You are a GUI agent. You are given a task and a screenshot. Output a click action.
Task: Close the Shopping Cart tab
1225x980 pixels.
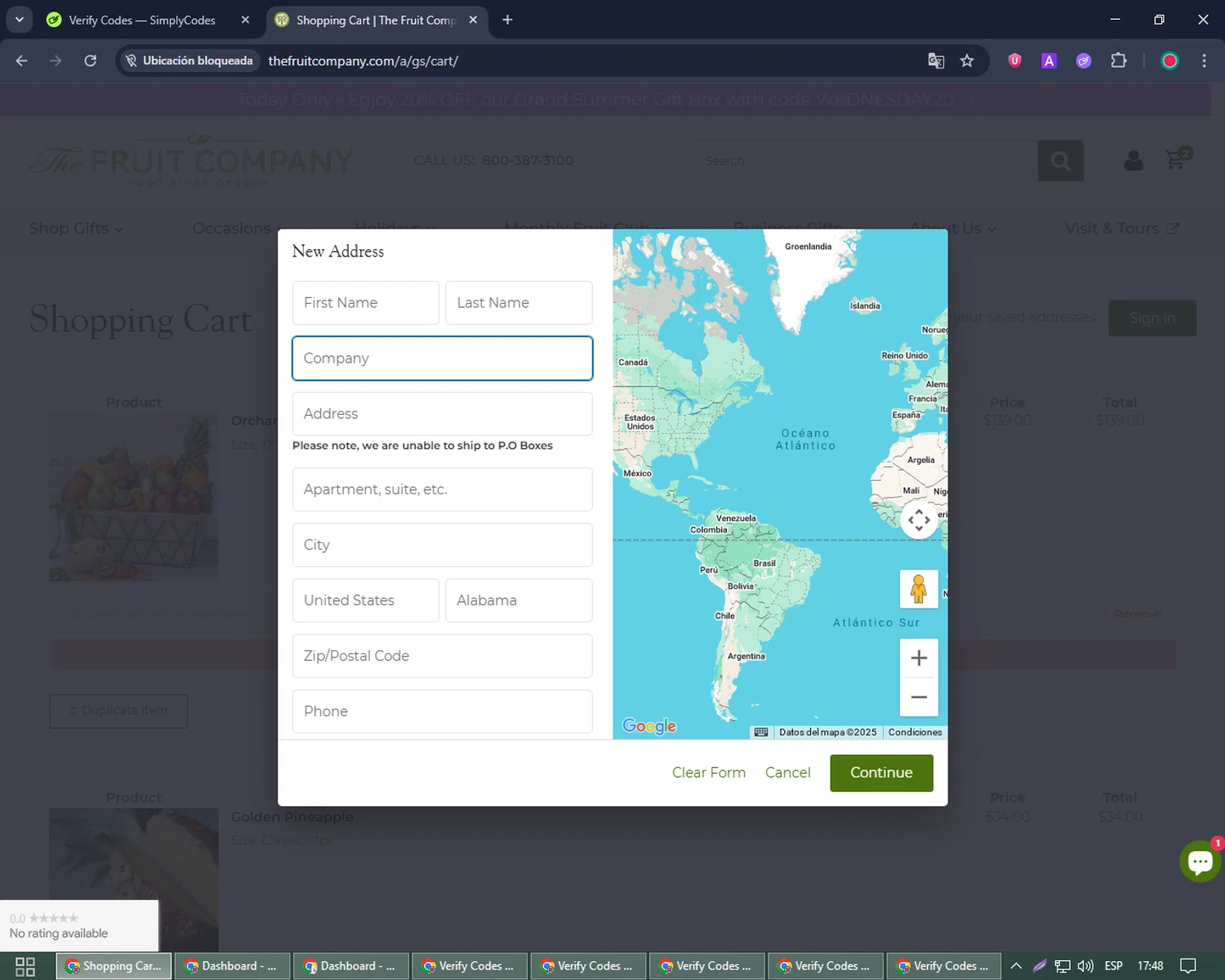(473, 20)
